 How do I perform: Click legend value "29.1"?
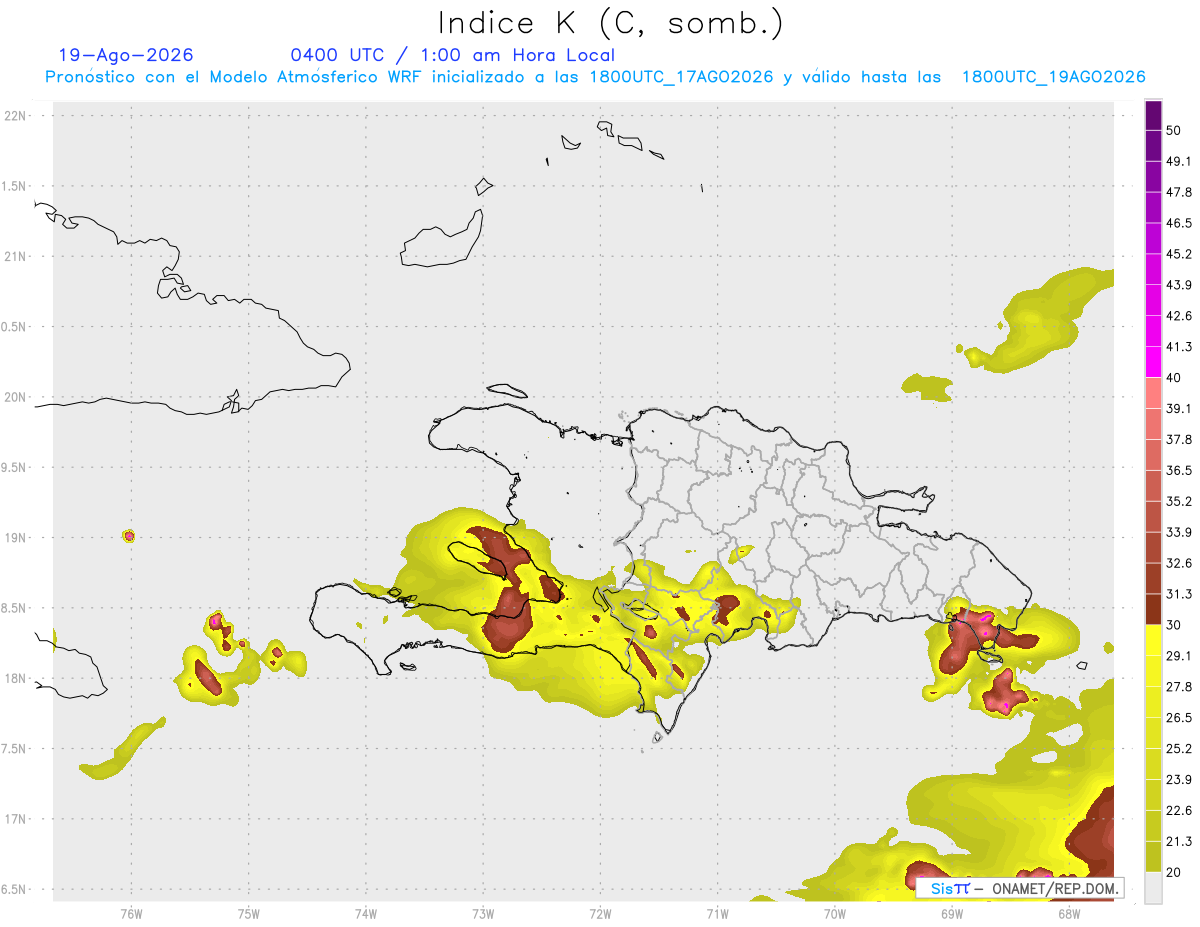(x=1178, y=656)
